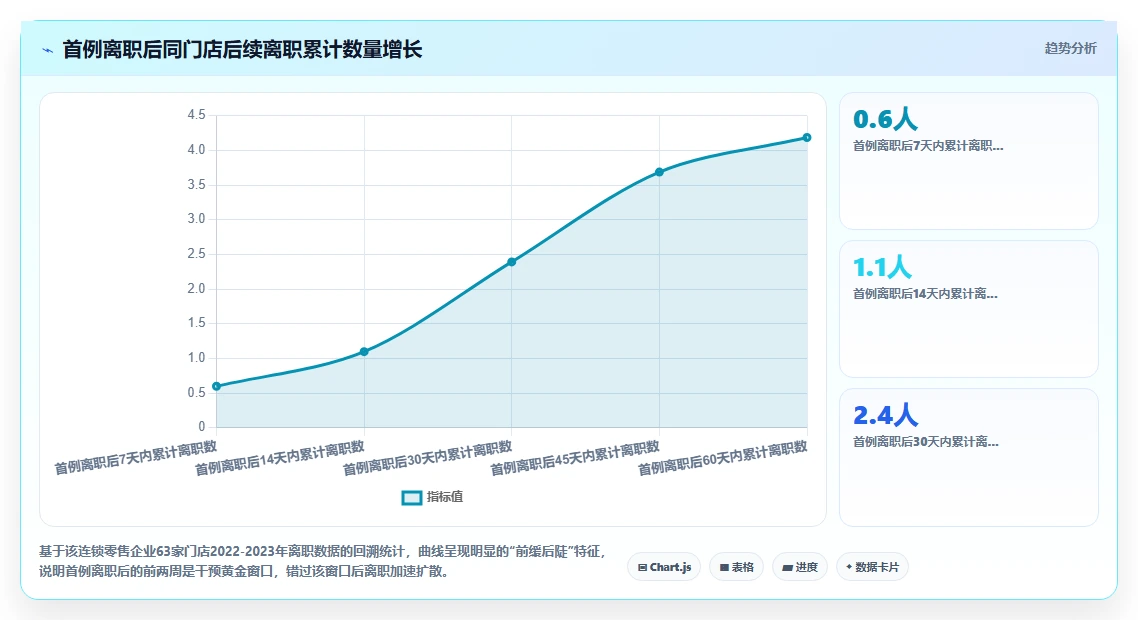Select the 趋势分析 label in header

[1070, 49]
